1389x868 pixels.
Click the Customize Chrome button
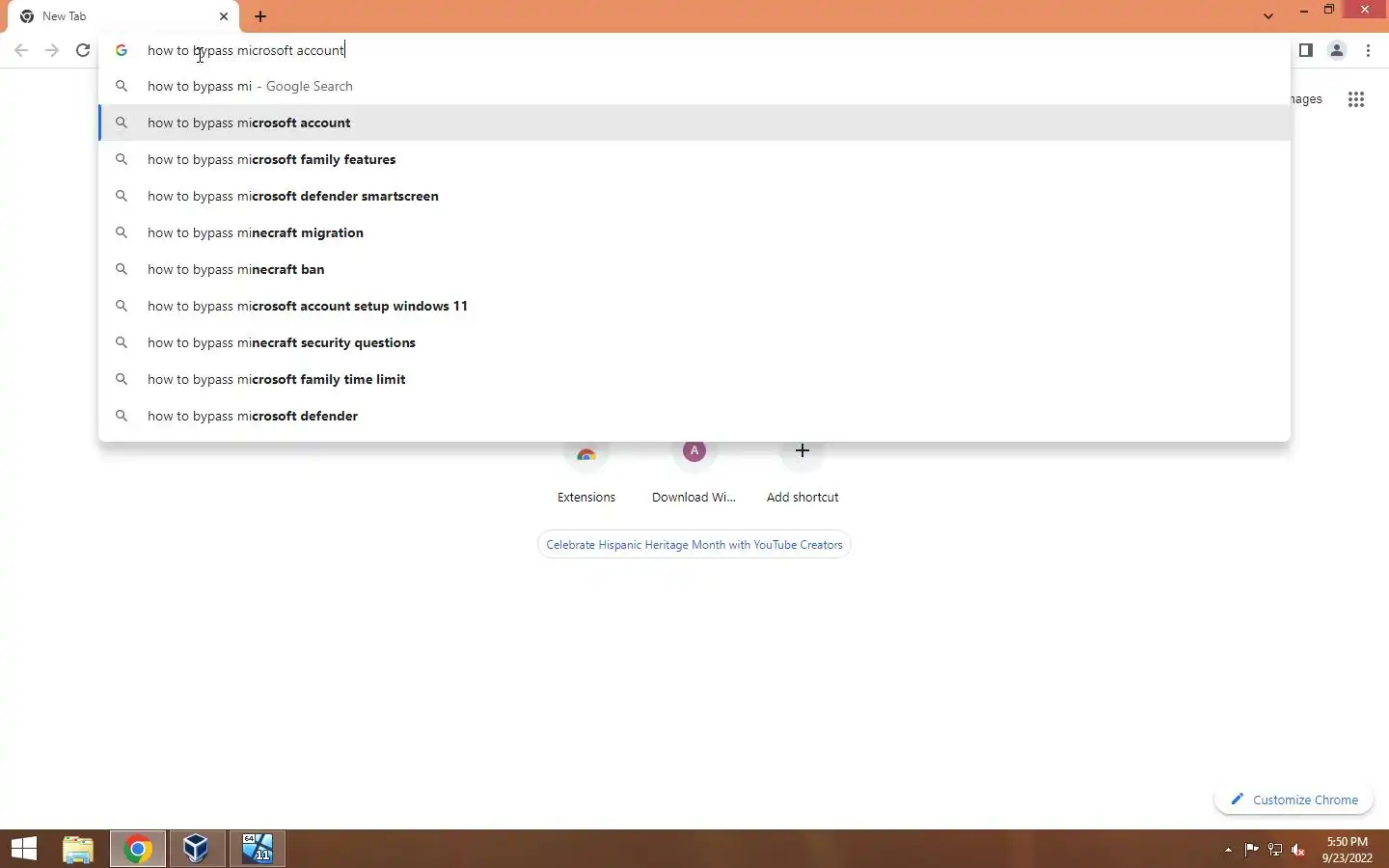coord(1294,800)
